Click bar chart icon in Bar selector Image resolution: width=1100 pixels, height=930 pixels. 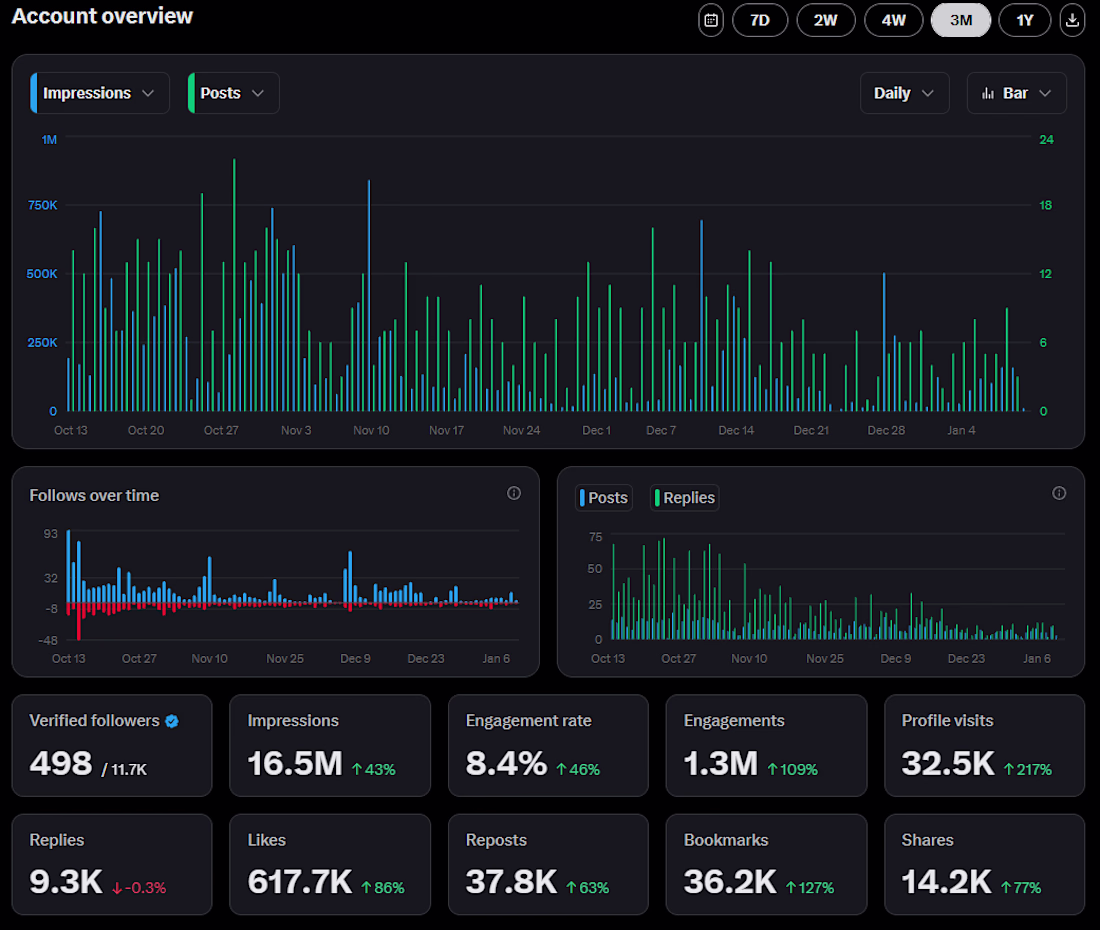(x=987, y=93)
